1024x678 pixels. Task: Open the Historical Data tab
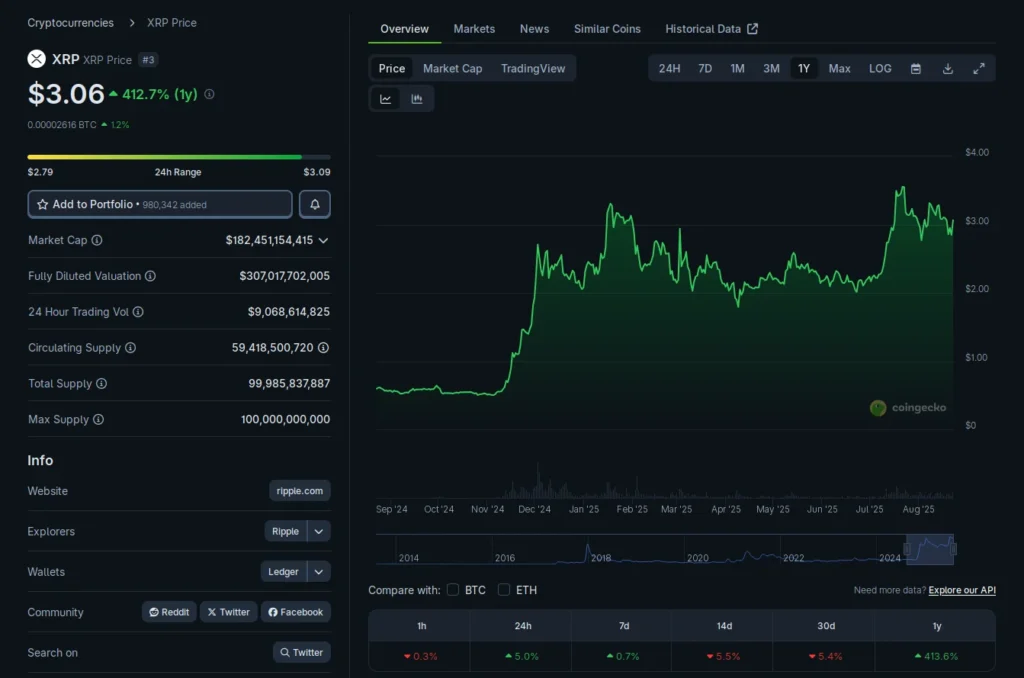click(x=711, y=29)
